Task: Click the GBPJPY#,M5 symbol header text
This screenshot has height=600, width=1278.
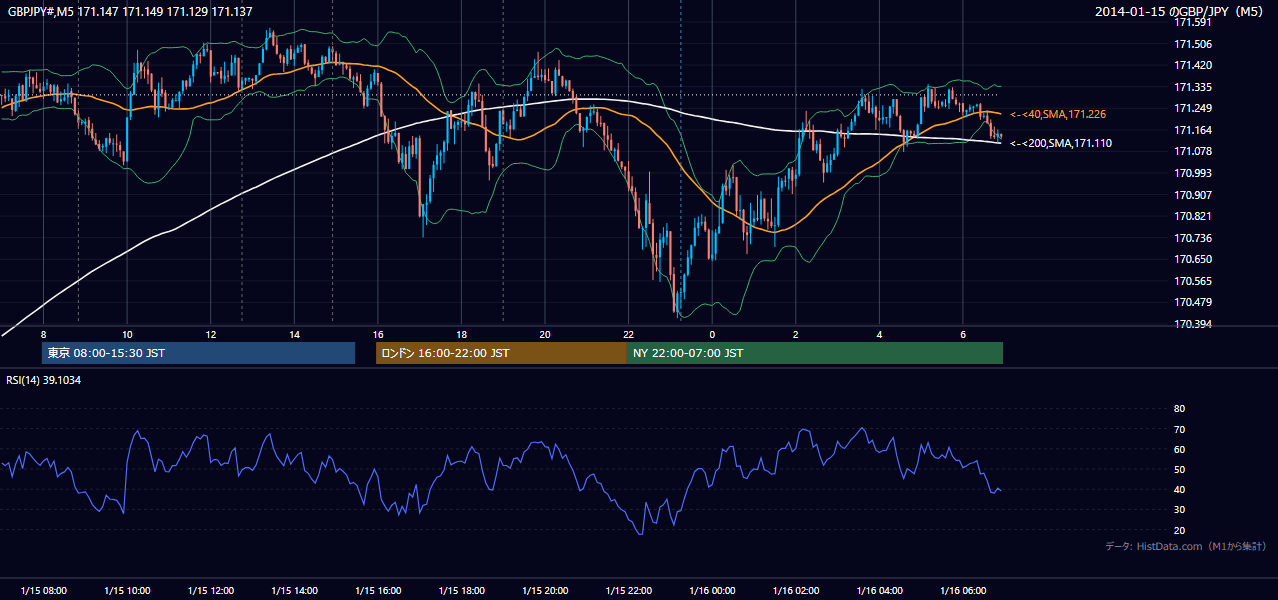Action: coord(130,11)
